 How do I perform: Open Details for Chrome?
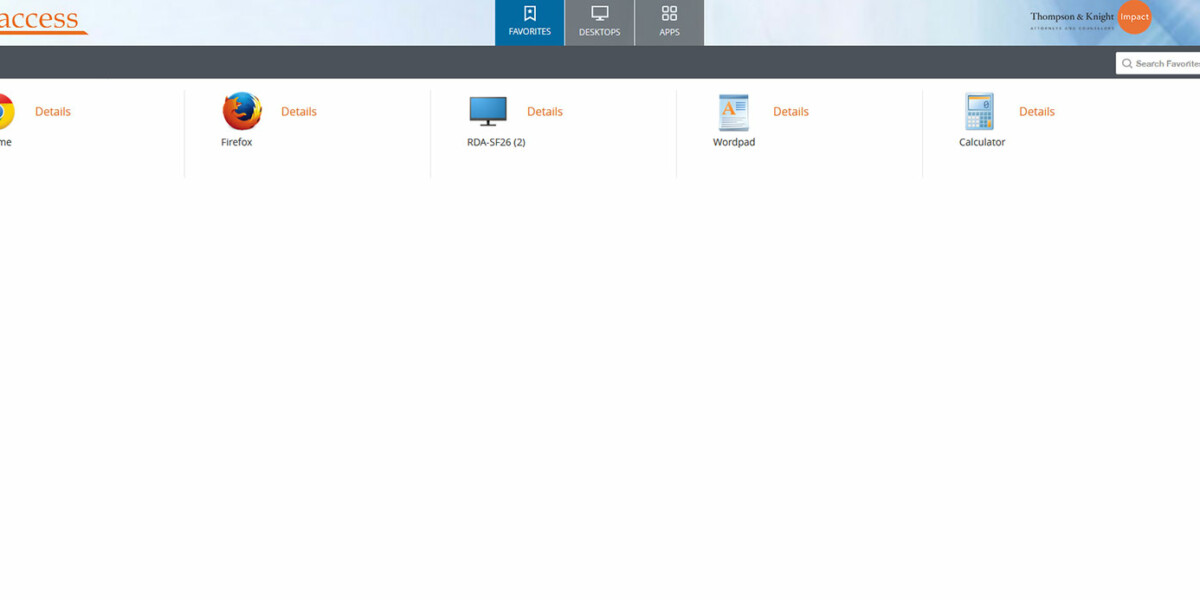[52, 111]
